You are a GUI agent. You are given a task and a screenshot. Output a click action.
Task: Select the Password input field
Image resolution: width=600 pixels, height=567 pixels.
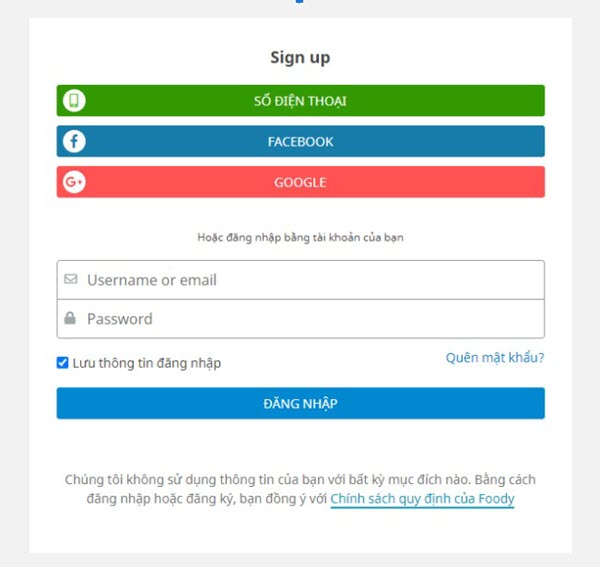[x=310, y=319]
